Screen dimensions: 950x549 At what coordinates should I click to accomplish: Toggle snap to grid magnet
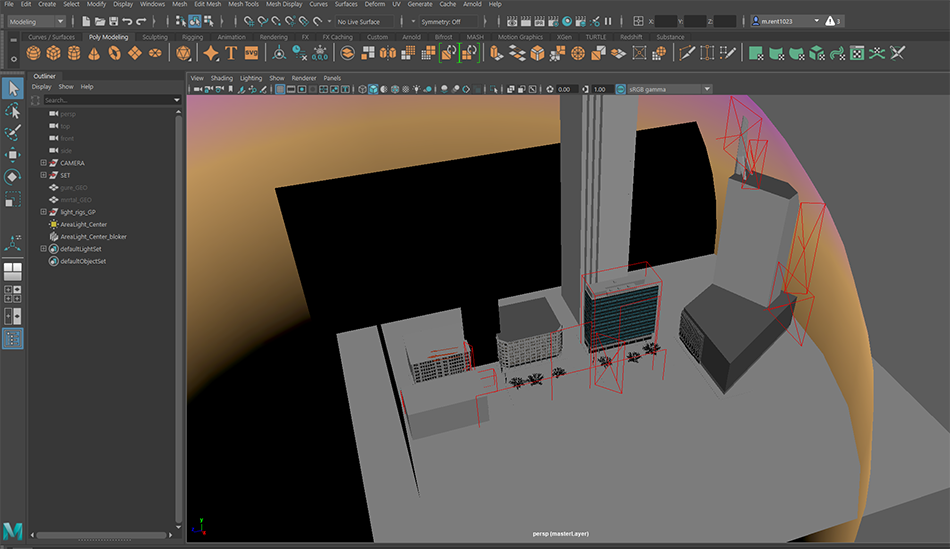(248, 21)
